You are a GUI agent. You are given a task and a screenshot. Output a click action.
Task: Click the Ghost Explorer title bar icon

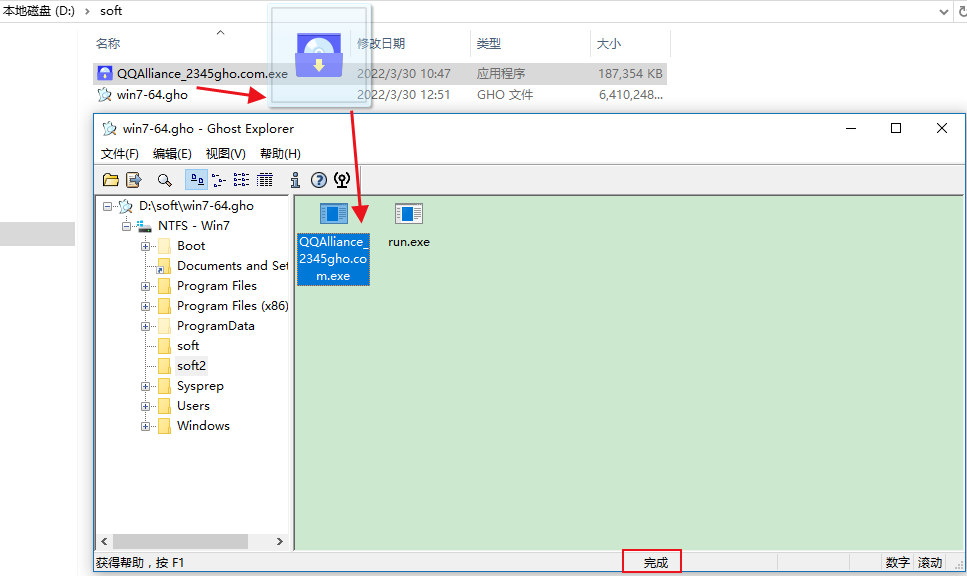point(109,128)
